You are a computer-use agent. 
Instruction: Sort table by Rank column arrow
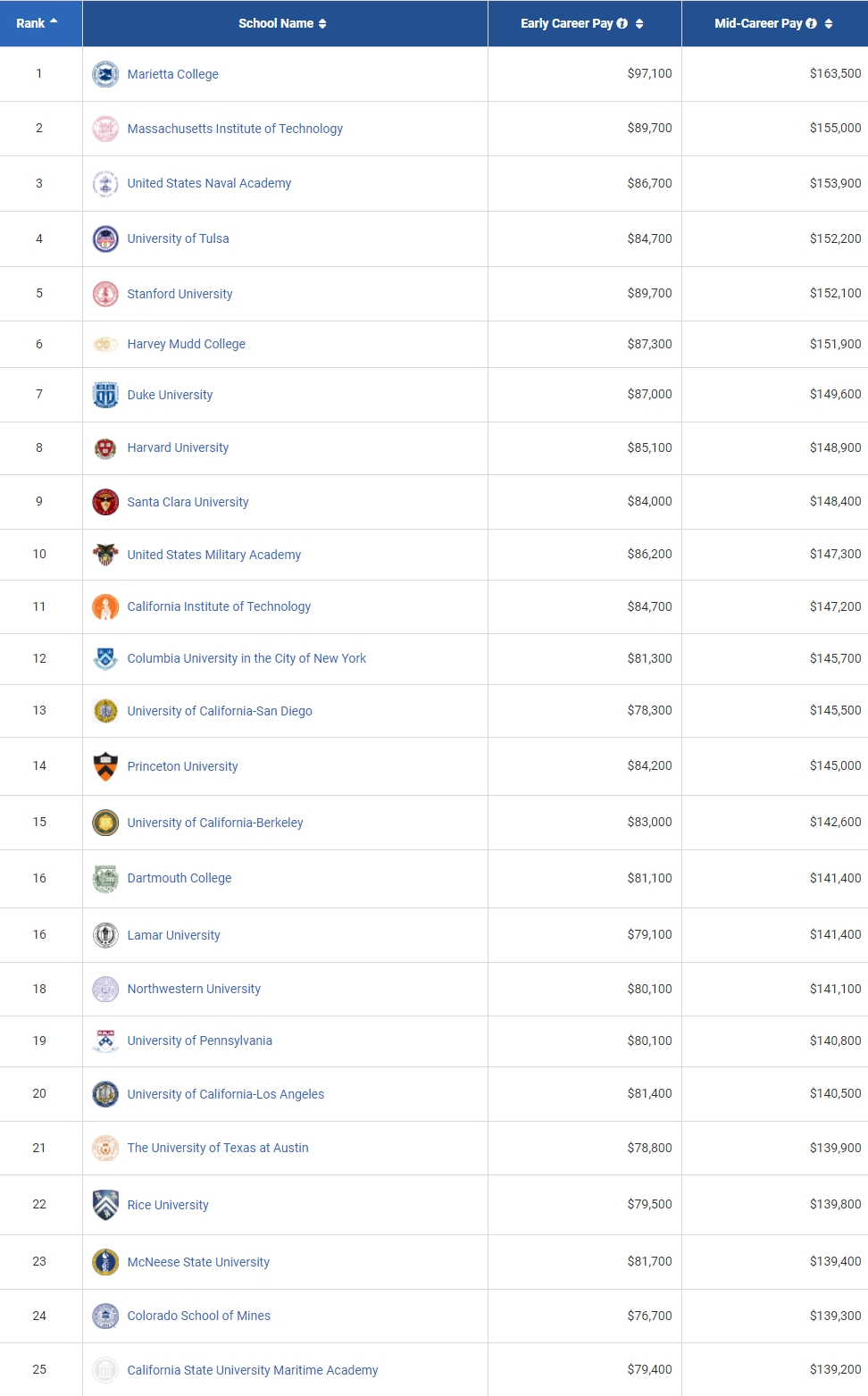[54, 22]
